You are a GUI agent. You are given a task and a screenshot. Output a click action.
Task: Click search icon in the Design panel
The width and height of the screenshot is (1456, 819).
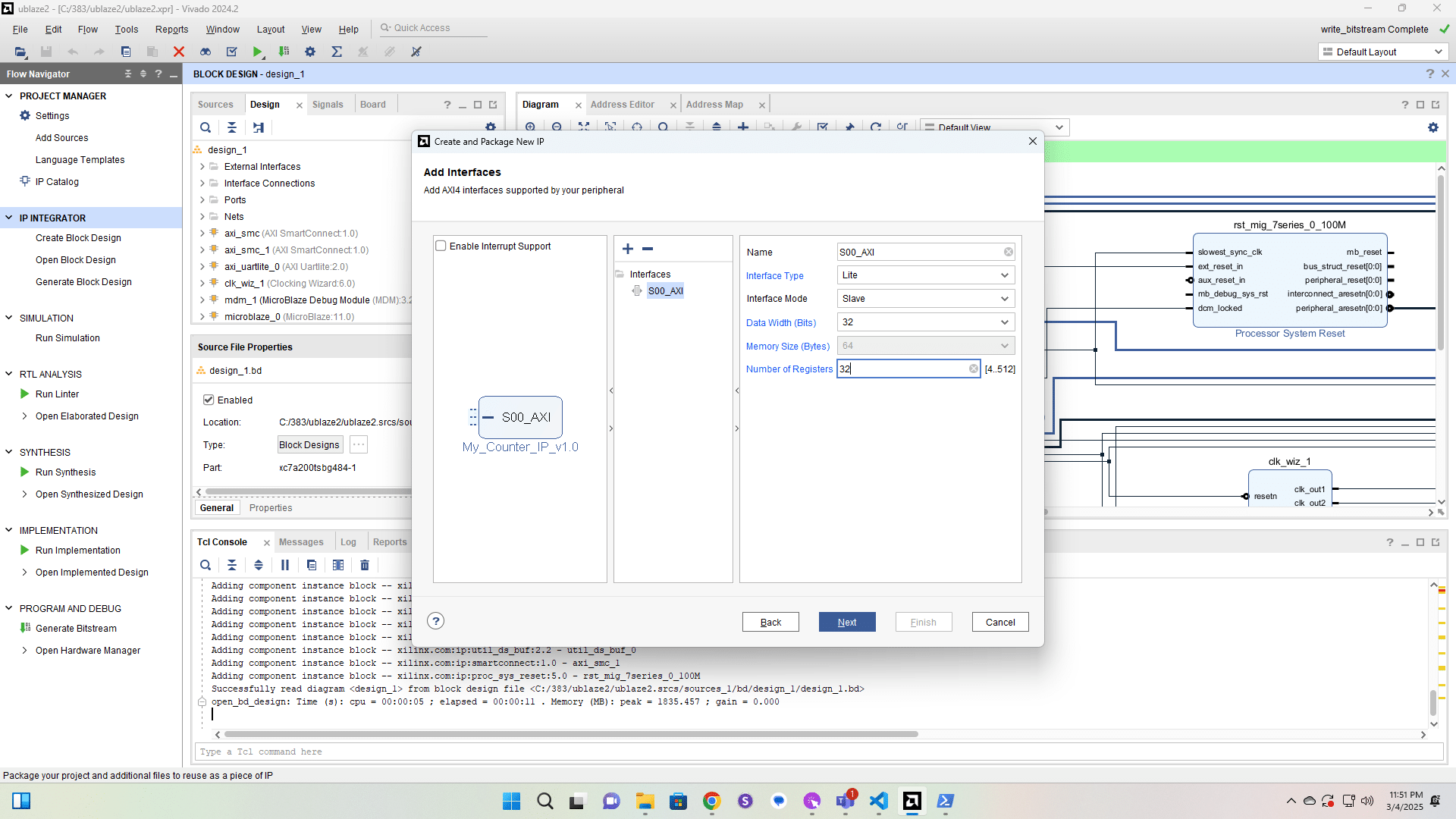[206, 127]
